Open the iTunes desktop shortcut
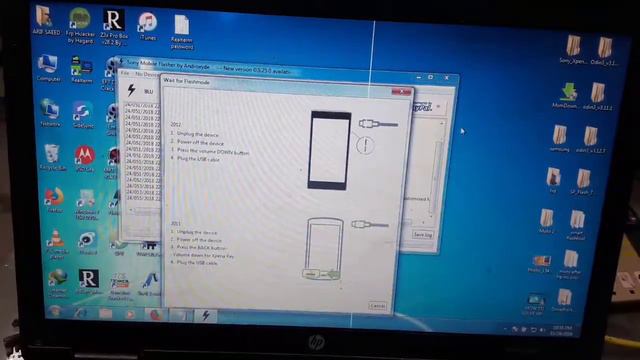640x360 pixels. 148,26
